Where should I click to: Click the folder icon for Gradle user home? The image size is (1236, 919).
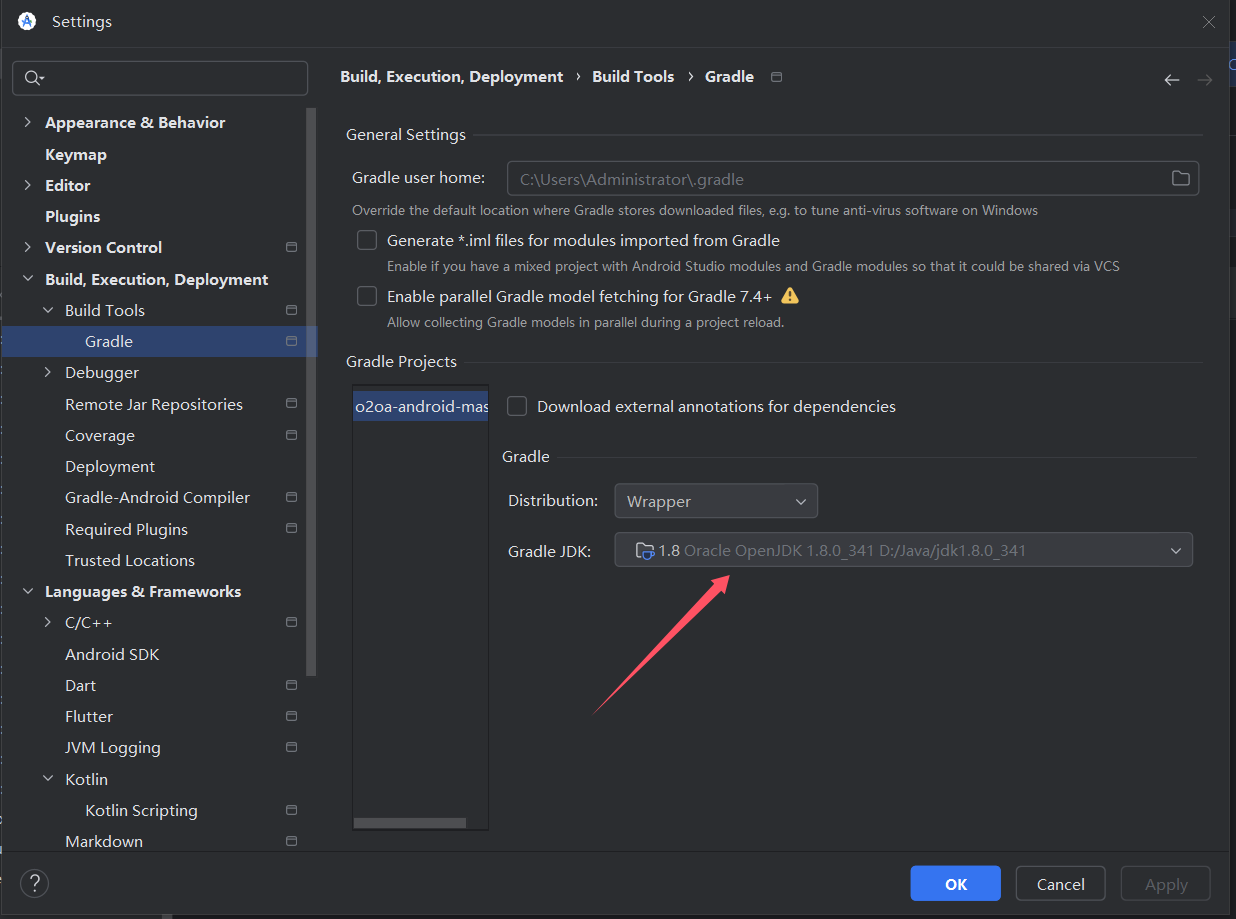point(1180,178)
